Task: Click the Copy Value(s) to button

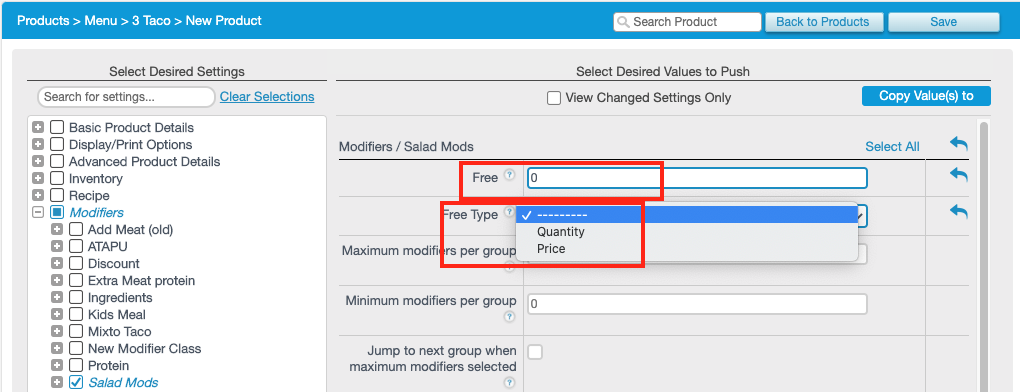Action: click(x=926, y=96)
